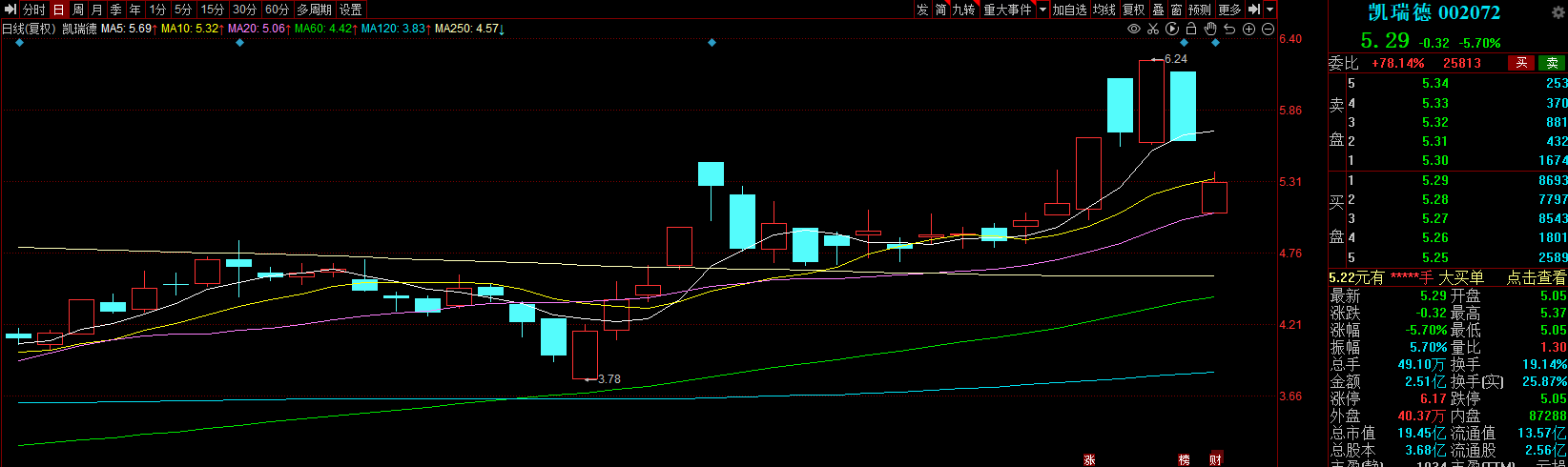Start chart replay with the play icon
The width and height of the screenshot is (1568, 467).
(1172, 29)
